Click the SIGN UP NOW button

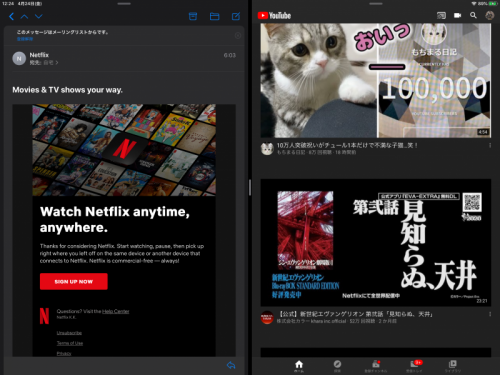tap(74, 282)
